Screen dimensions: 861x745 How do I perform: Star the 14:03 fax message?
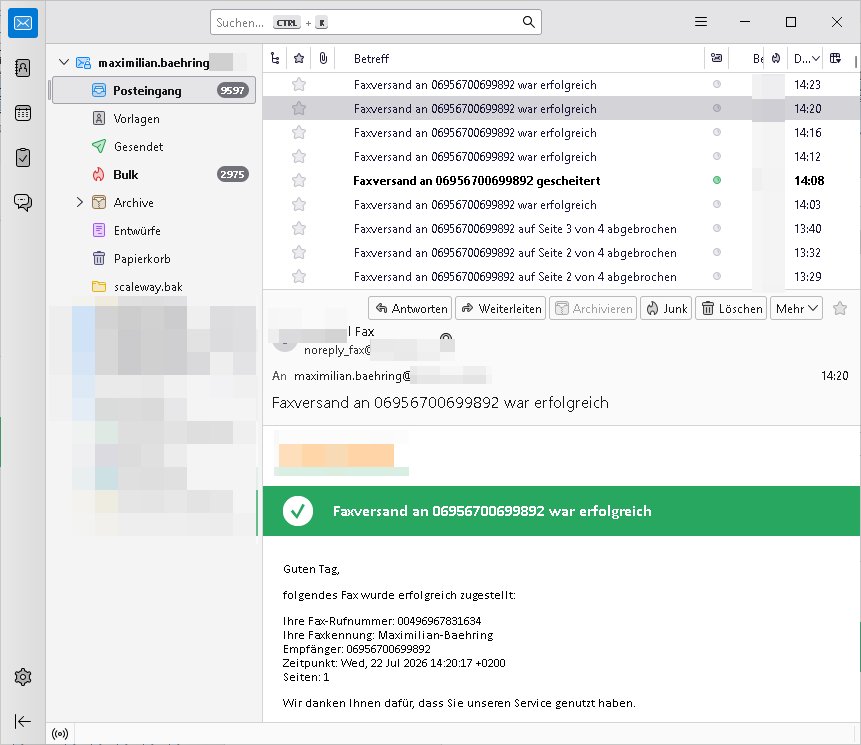coord(299,204)
